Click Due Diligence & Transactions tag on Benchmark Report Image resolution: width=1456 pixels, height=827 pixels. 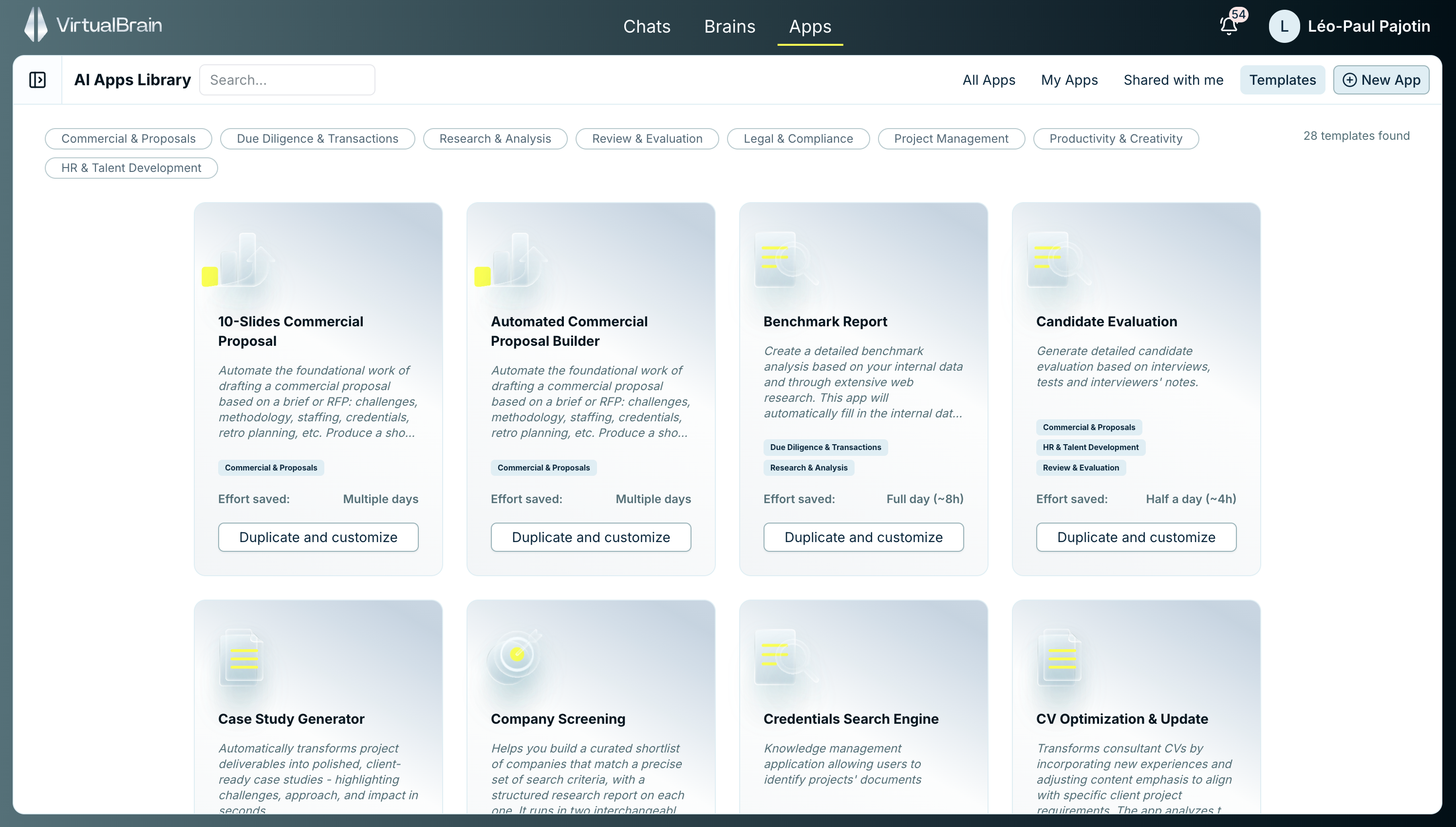[x=826, y=448]
